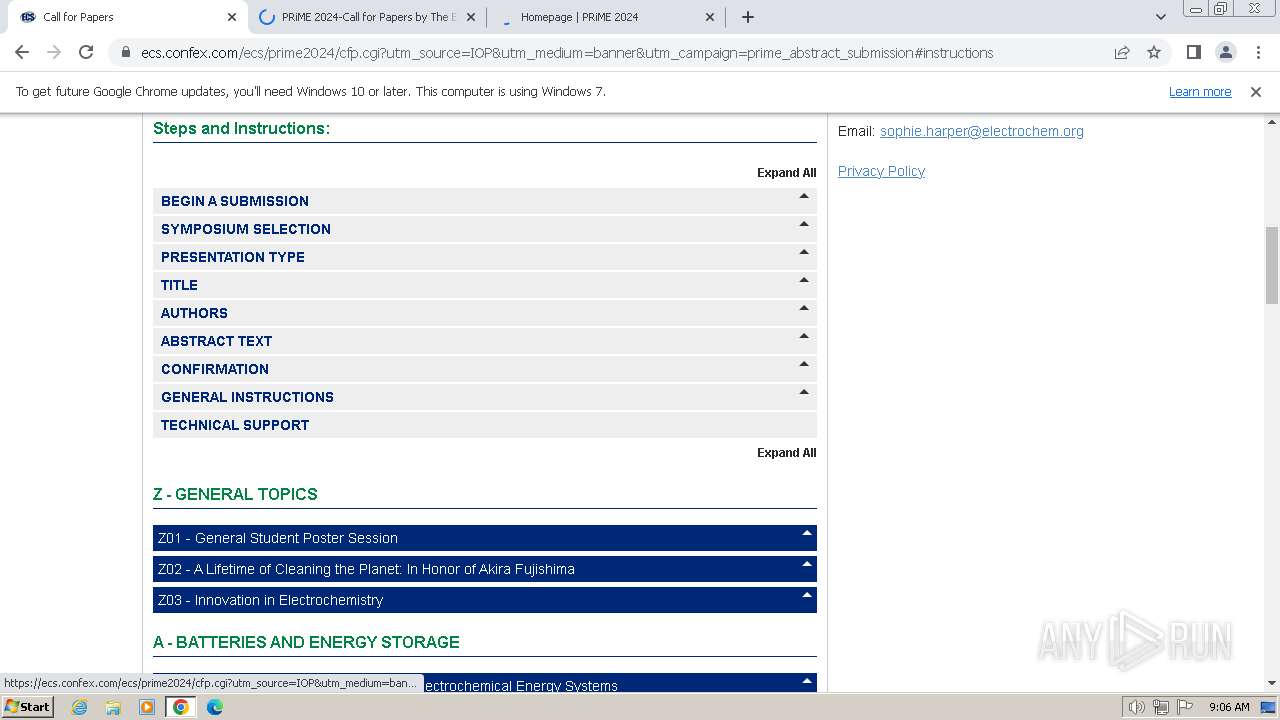Expand Z03 Innovation in Electrochemistry
The width and height of the screenshot is (1280, 720).
pyautogui.click(x=485, y=600)
